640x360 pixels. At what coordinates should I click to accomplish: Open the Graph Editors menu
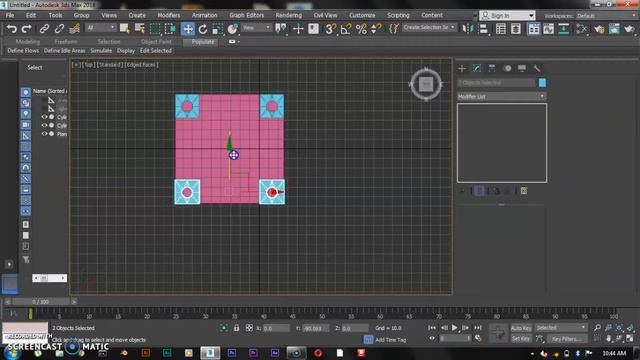tap(247, 15)
